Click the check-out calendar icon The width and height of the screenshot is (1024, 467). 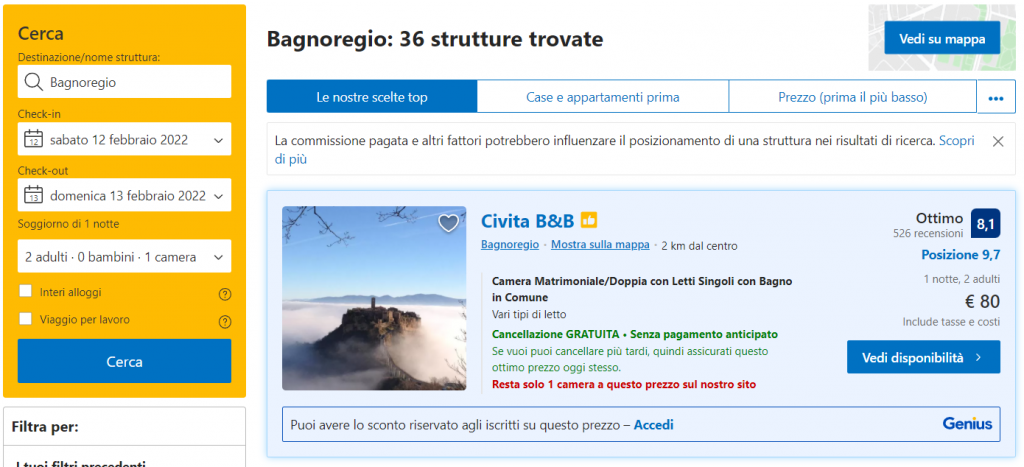coord(33,195)
